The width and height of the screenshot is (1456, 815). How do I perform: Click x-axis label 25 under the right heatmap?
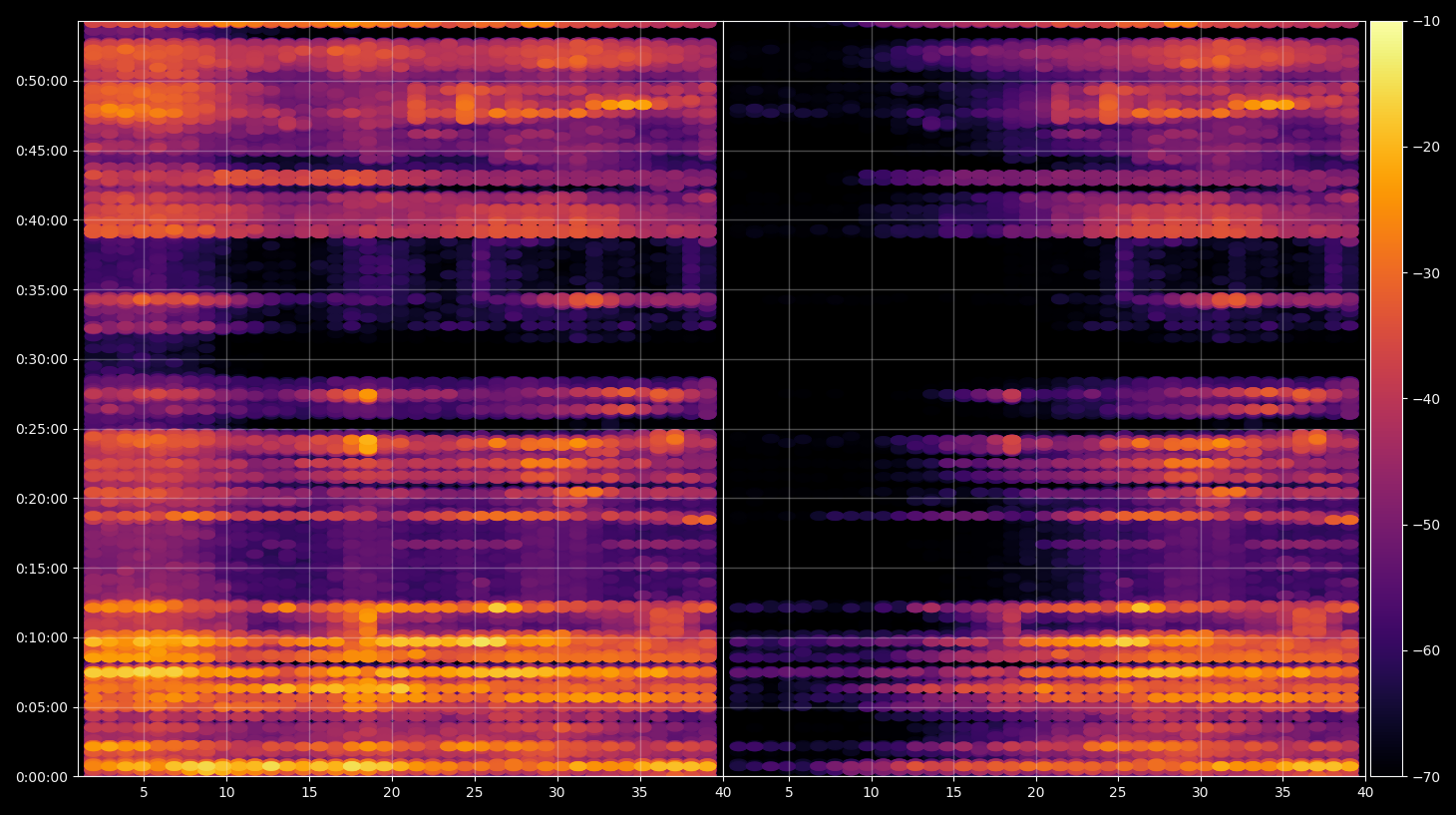click(x=1118, y=793)
